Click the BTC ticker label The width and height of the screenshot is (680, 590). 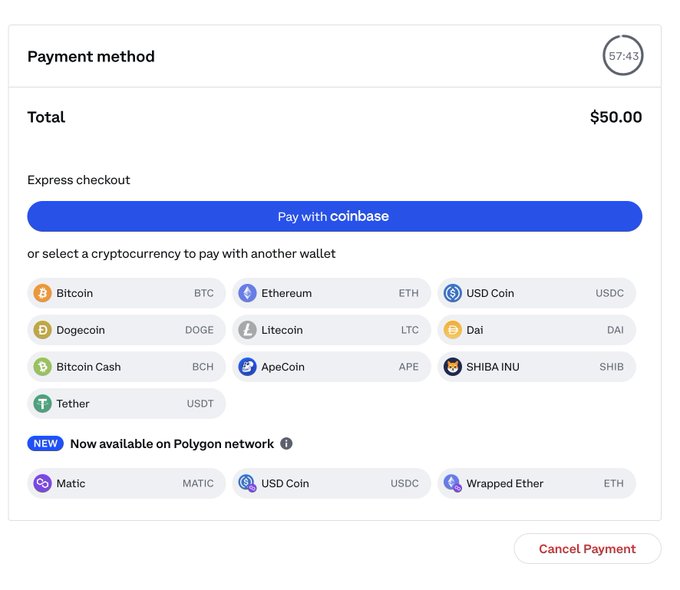[204, 293]
